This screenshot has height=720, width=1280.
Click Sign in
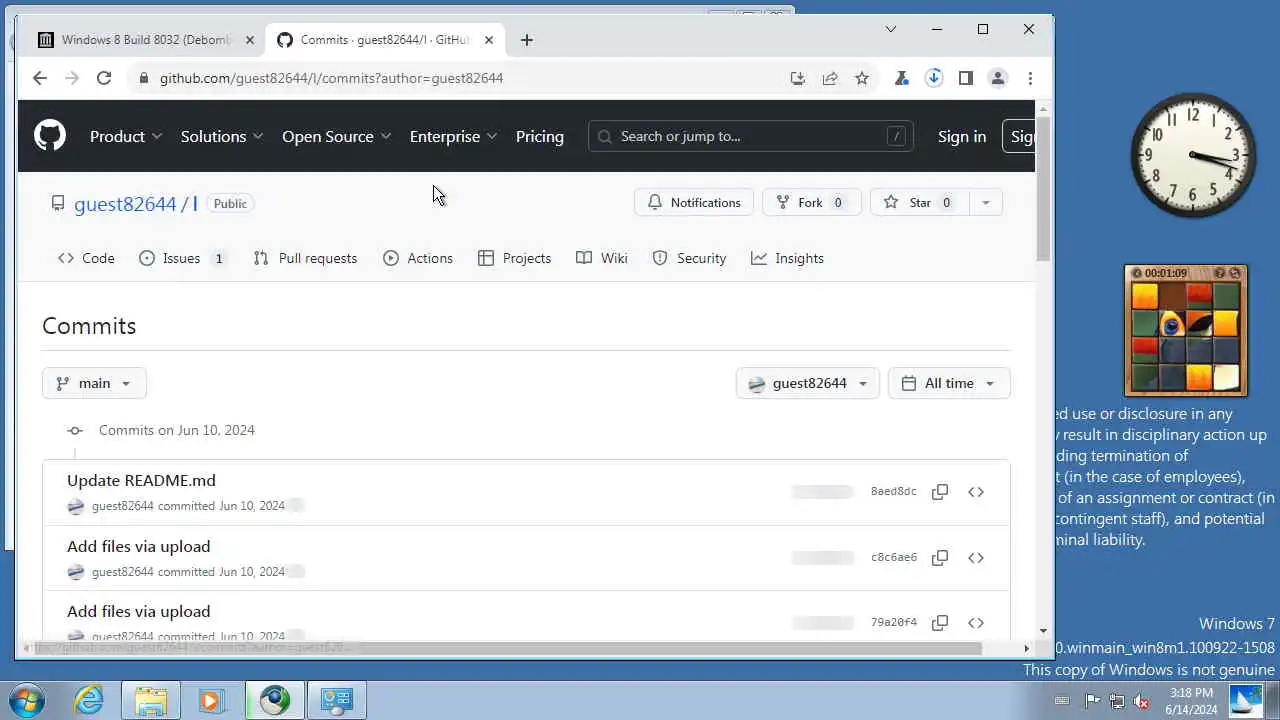[962, 136]
